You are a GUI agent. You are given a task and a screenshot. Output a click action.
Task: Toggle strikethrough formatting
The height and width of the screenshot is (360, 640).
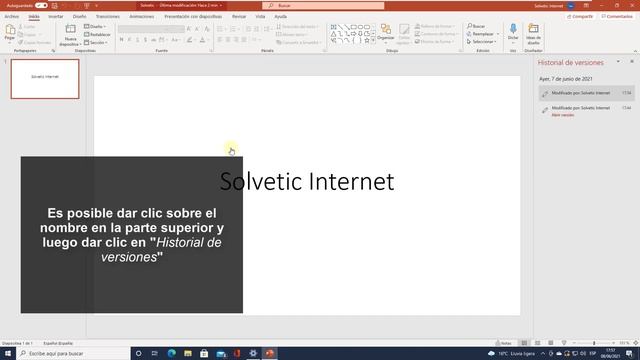pyautogui.click(x=153, y=40)
